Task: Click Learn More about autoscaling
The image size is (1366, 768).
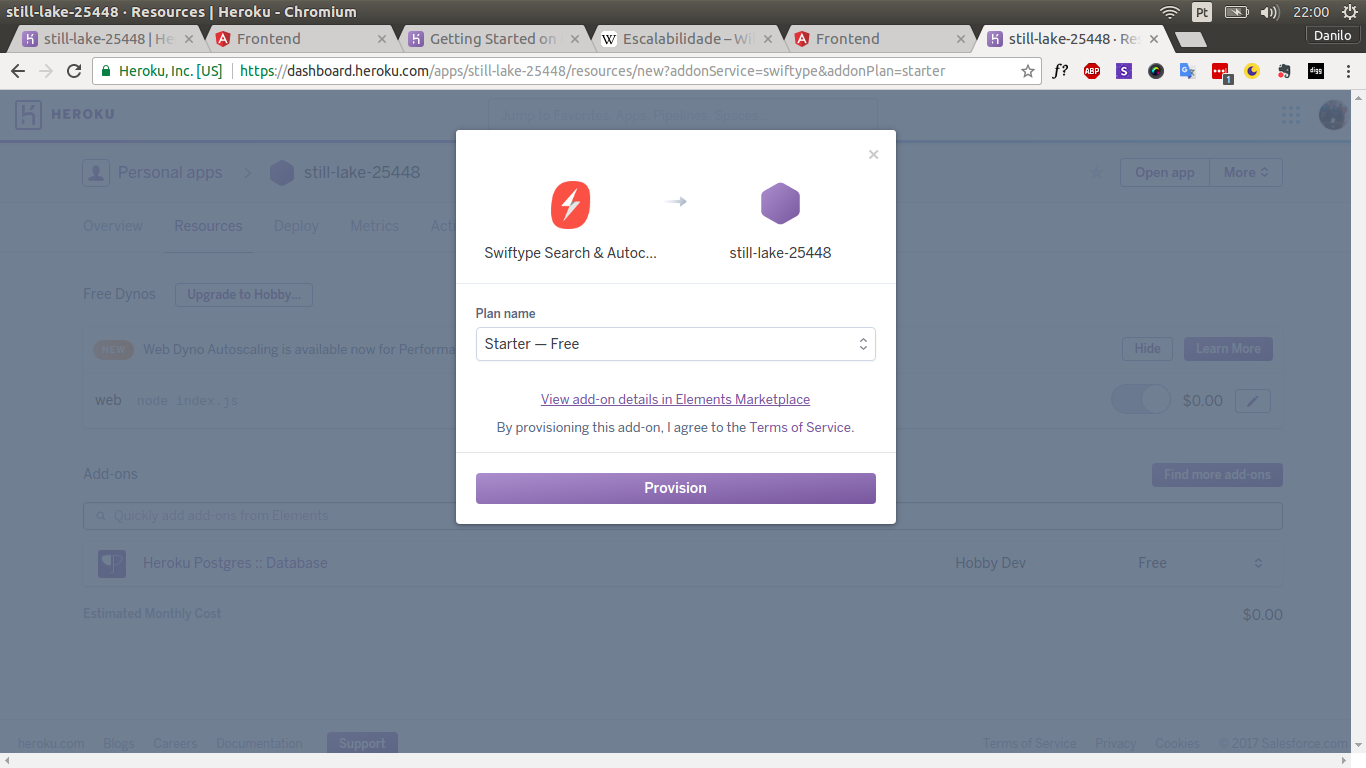Action: pos(1228,349)
